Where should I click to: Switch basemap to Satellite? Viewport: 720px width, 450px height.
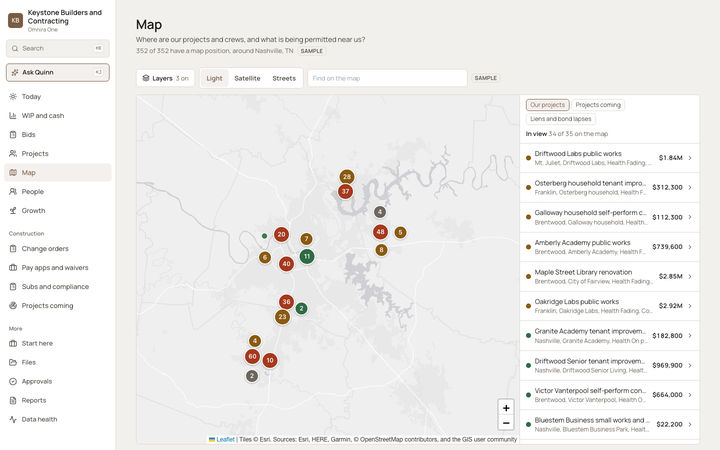tap(247, 78)
